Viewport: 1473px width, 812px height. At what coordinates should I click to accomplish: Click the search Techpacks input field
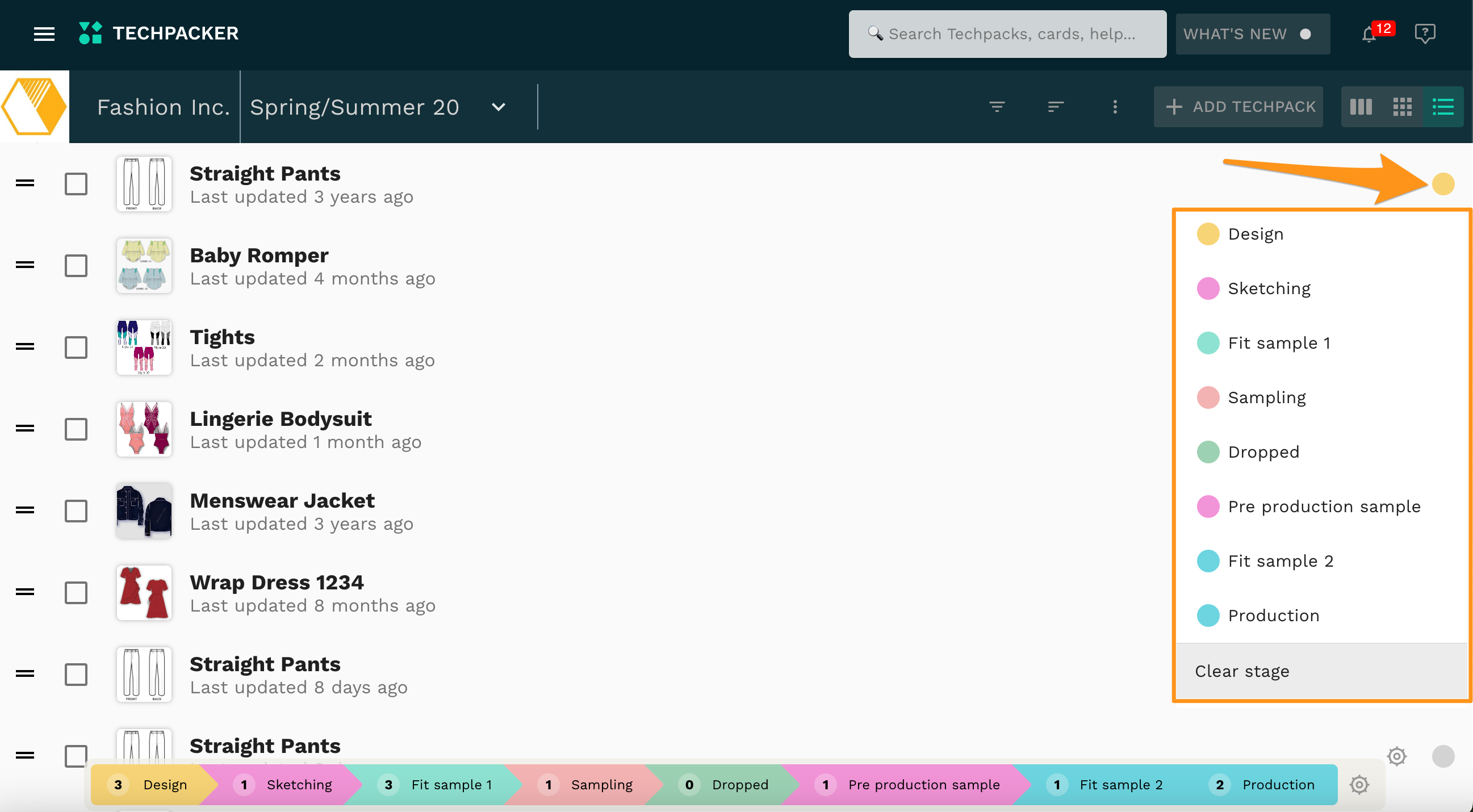(1007, 34)
